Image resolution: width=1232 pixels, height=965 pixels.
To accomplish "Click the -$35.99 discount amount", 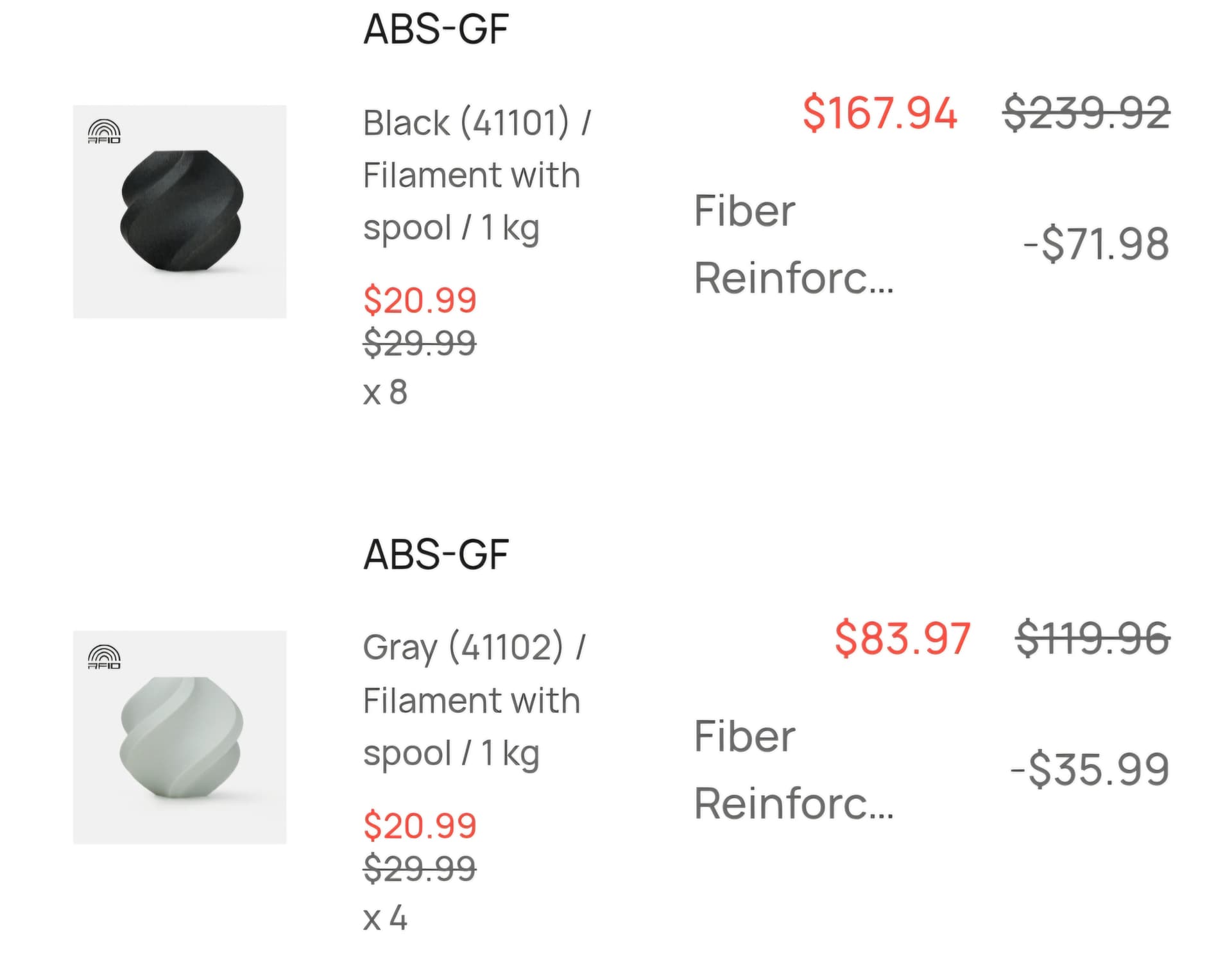I will (1090, 769).
